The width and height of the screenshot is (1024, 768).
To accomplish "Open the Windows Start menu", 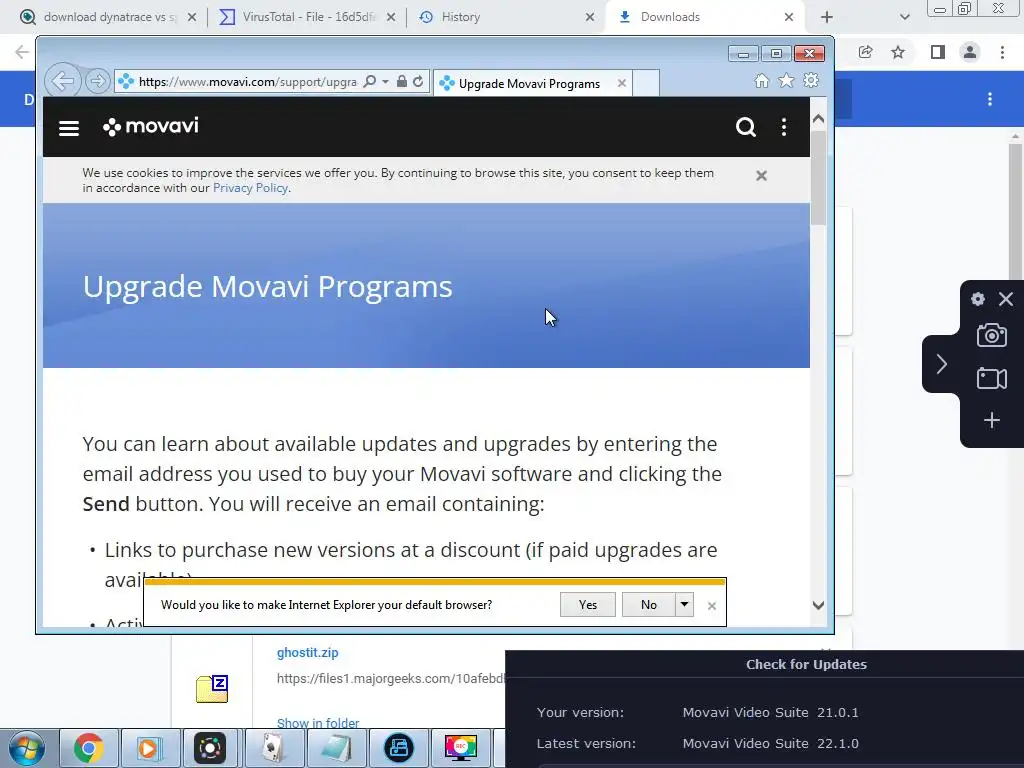I will tap(27, 748).
